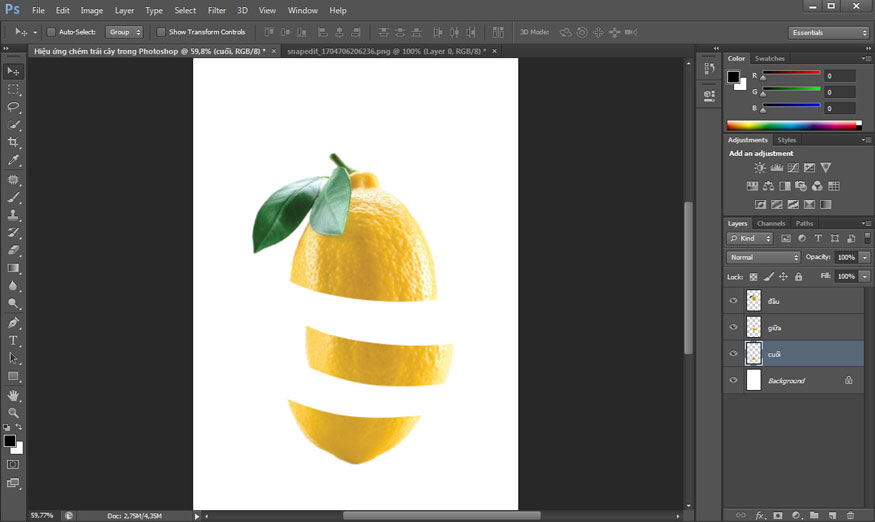
Task: Select the Pen tool
Action: [13, 323]
